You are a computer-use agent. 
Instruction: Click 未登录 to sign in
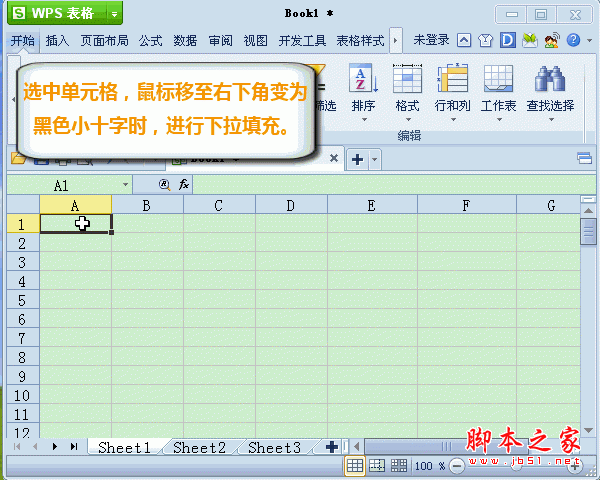[x=431, y=40]
